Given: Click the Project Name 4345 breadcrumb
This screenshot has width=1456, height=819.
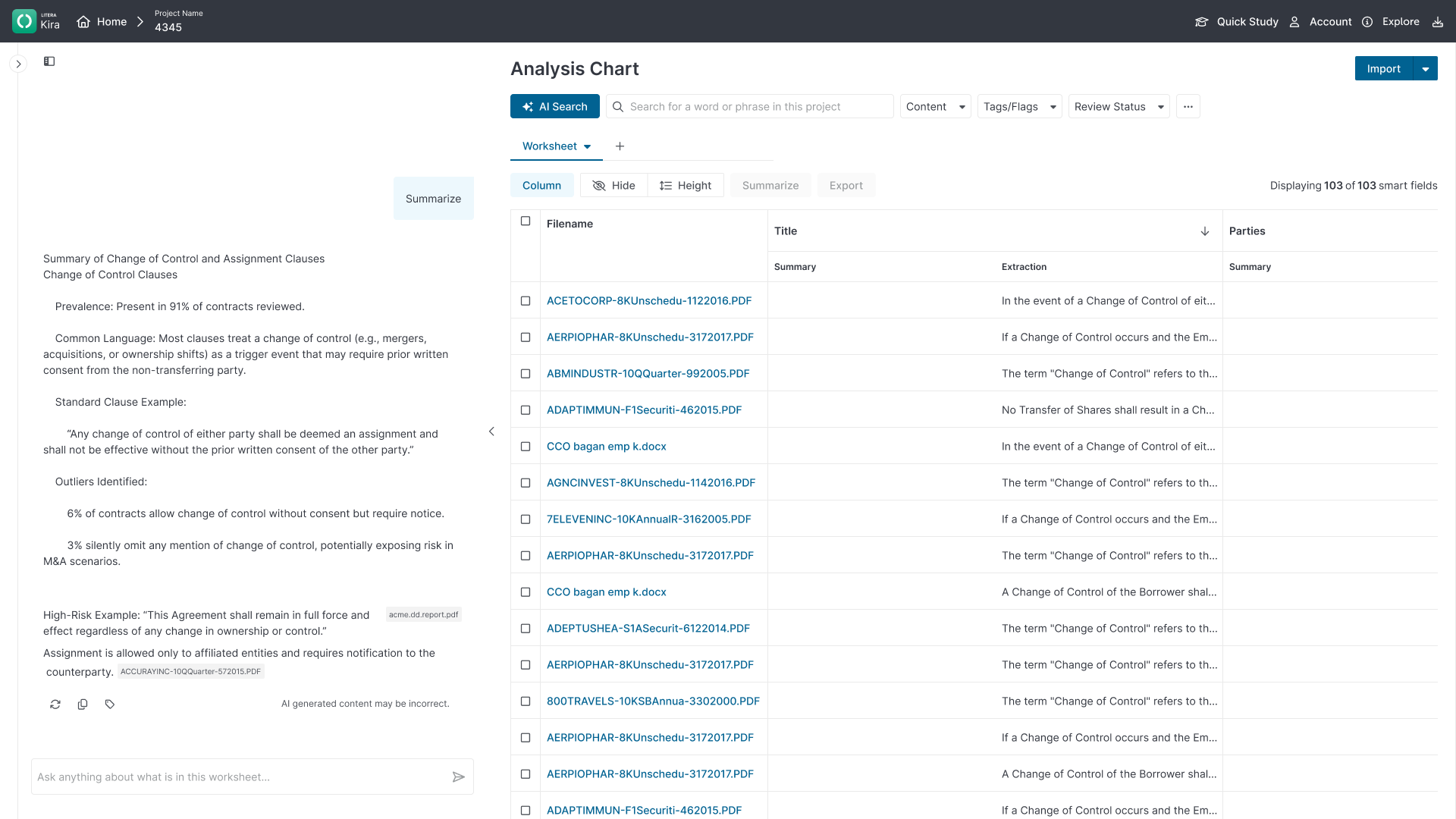Looking at the screenshot, I should click(x=178, y=21).
